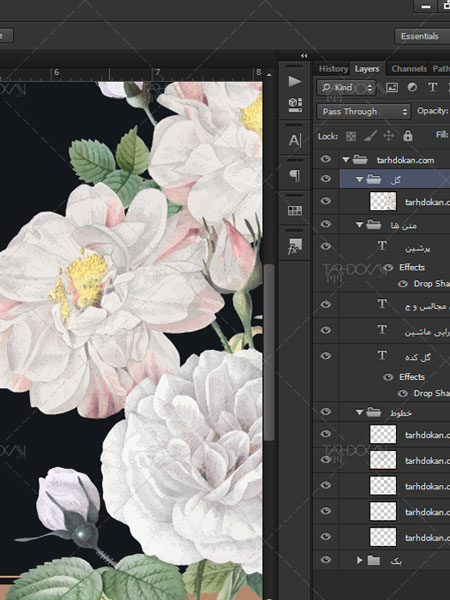The width and height of the screenshot is (450, 600).
Task: Toggle Drop Shadow visibility under پرشین layer
Action: [x=403, y=284]
